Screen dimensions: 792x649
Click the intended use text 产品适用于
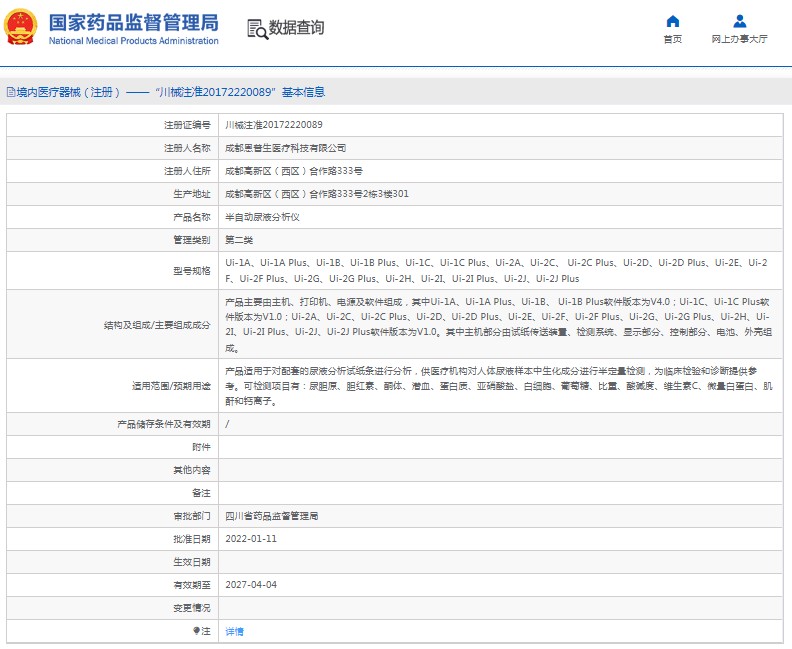pos(499,386)
